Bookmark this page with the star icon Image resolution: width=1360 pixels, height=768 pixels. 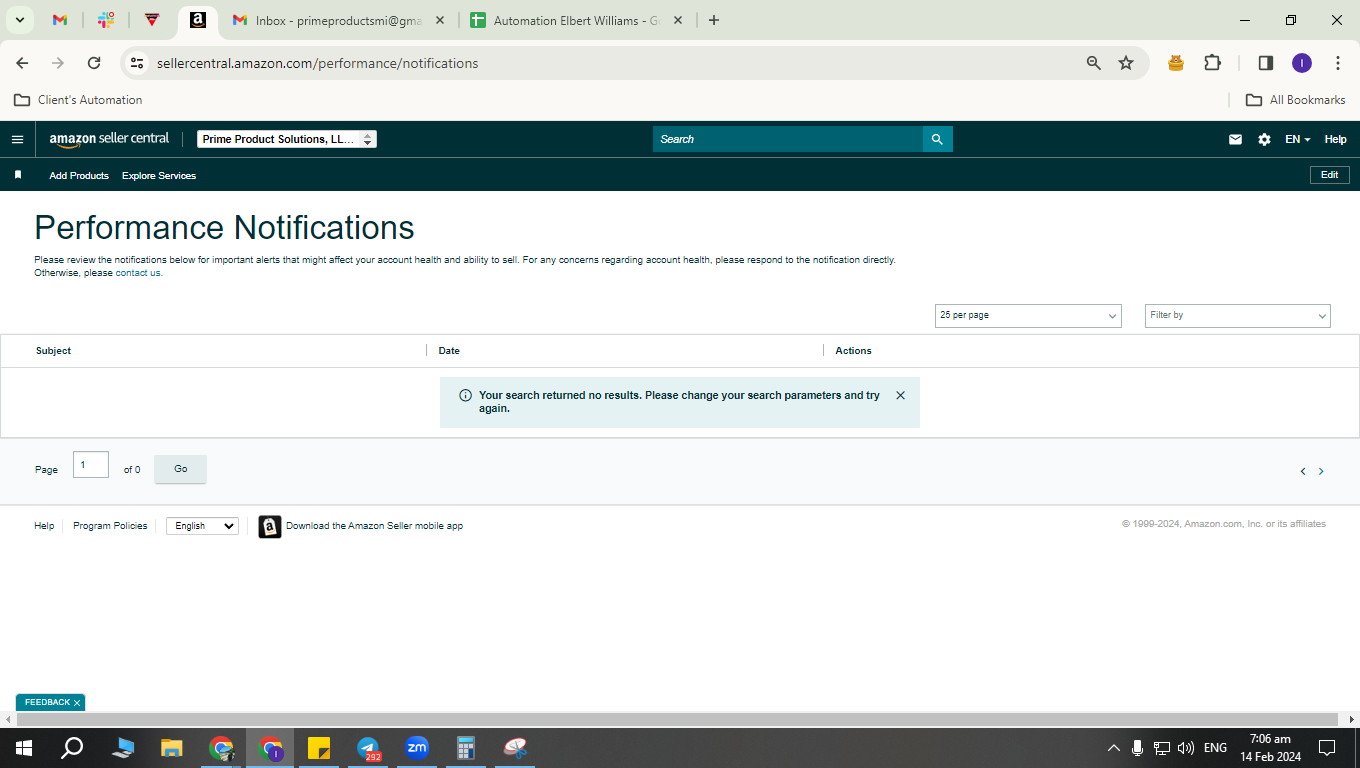pos(1126,63)
